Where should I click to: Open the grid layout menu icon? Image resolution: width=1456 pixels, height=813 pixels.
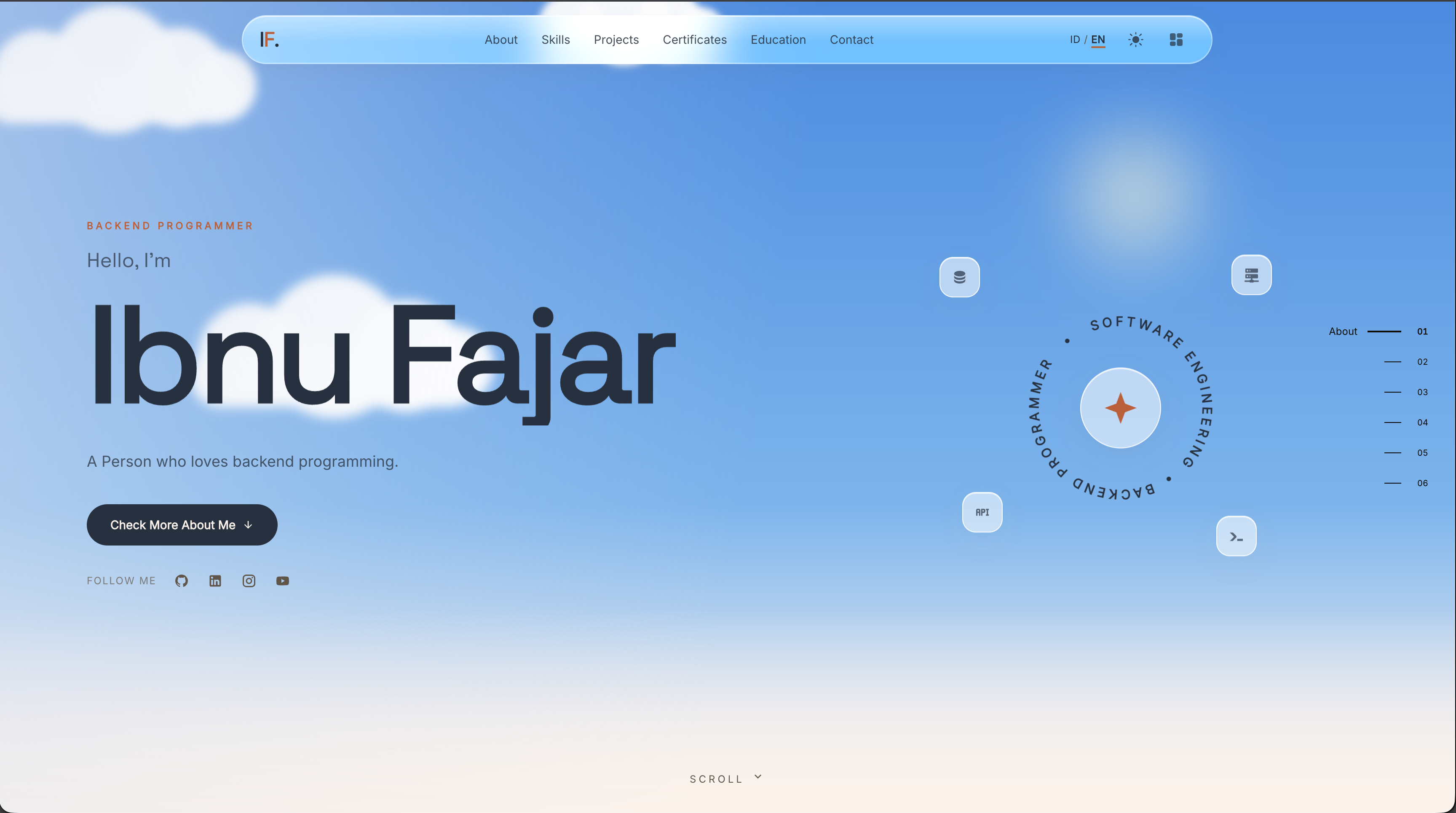pos(1176,40)
